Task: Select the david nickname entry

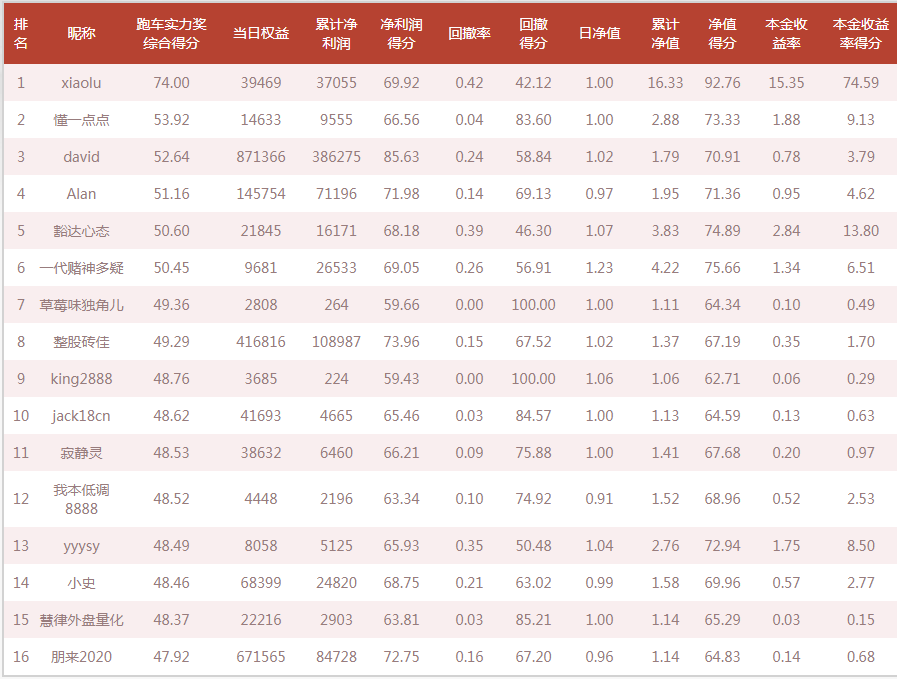Action: (81, 157)
